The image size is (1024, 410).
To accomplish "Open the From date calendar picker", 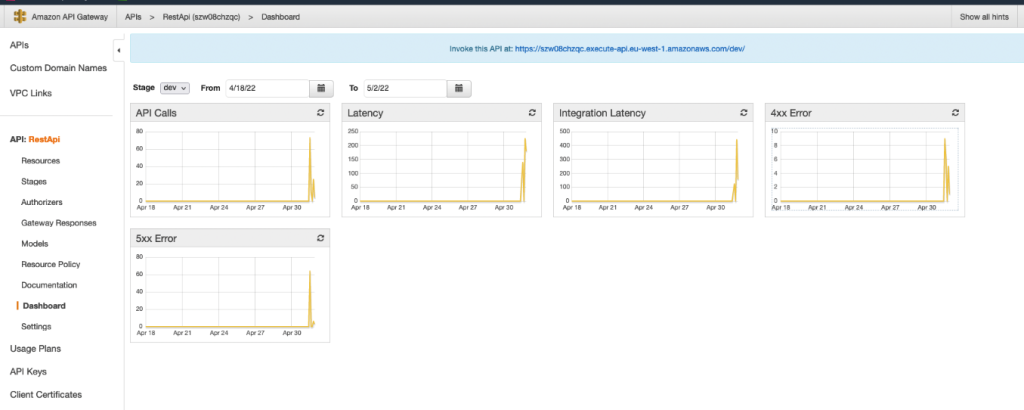I will 321,88.
